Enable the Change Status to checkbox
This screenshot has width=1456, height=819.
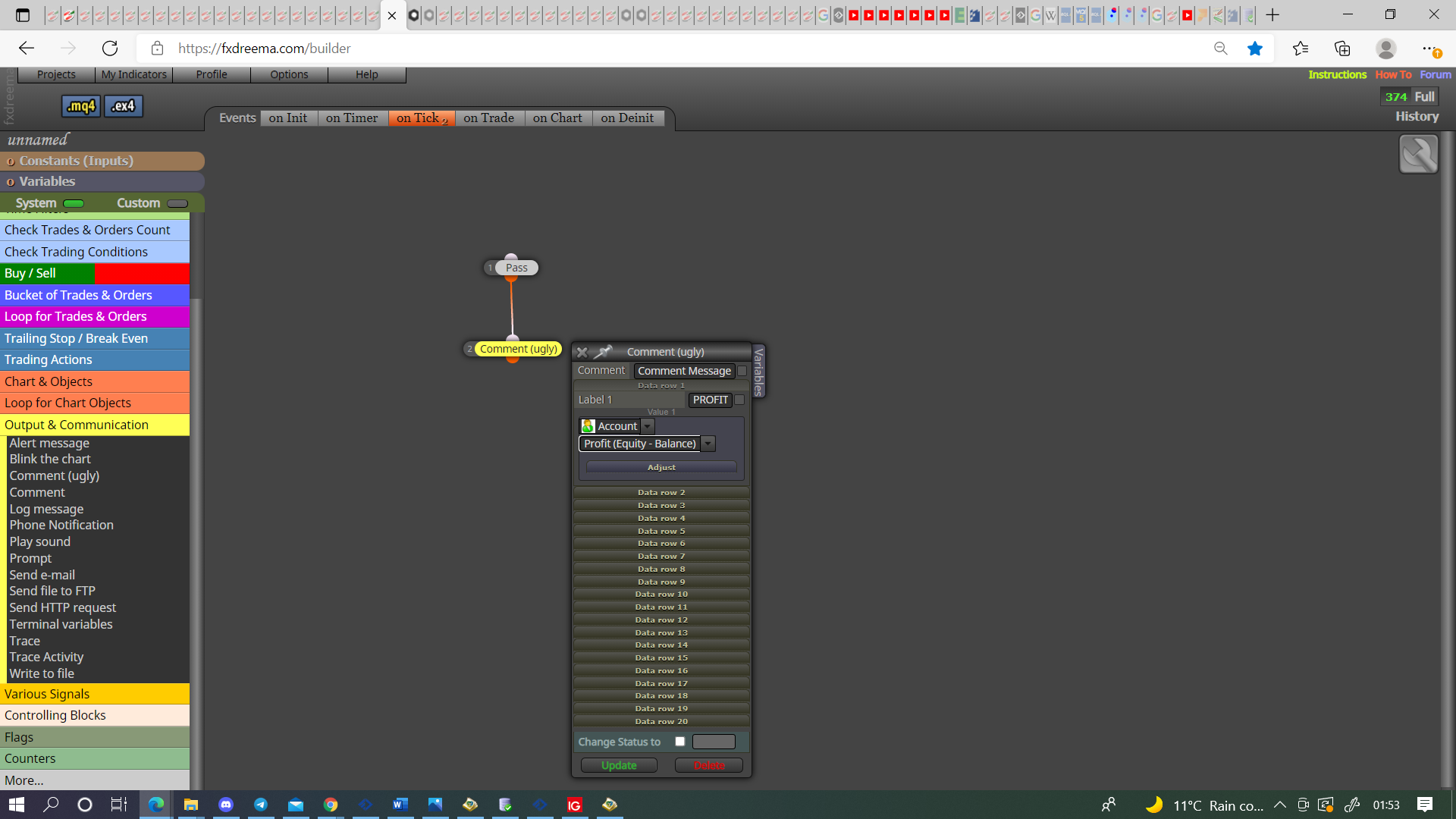coord(680,742)
